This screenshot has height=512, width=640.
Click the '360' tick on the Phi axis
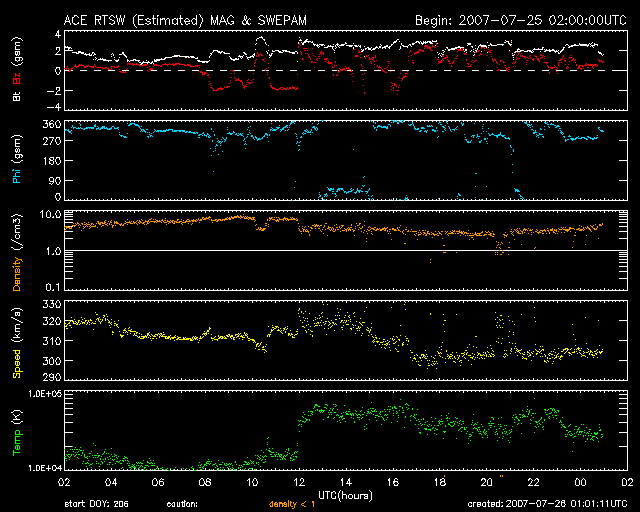pos(52,124)
